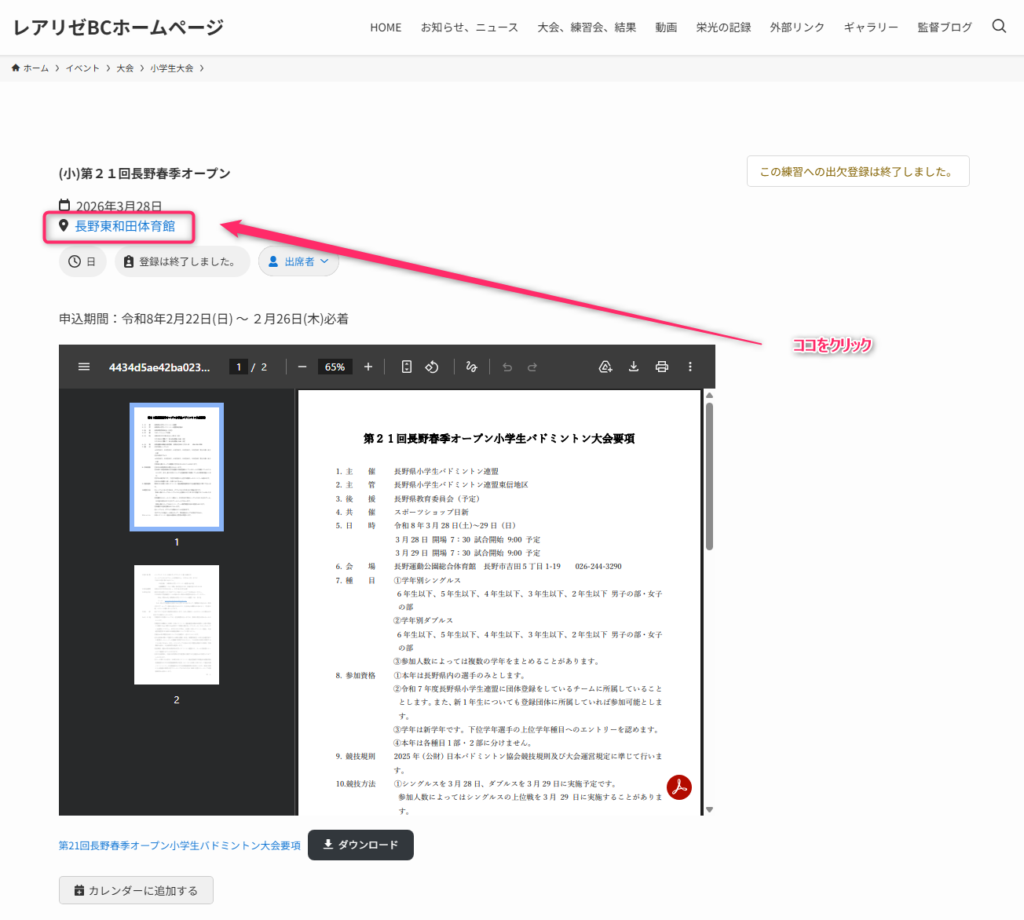Open the 大会、練習会、結果 menu
1024x920 pixels.
[x=586, y=27]
